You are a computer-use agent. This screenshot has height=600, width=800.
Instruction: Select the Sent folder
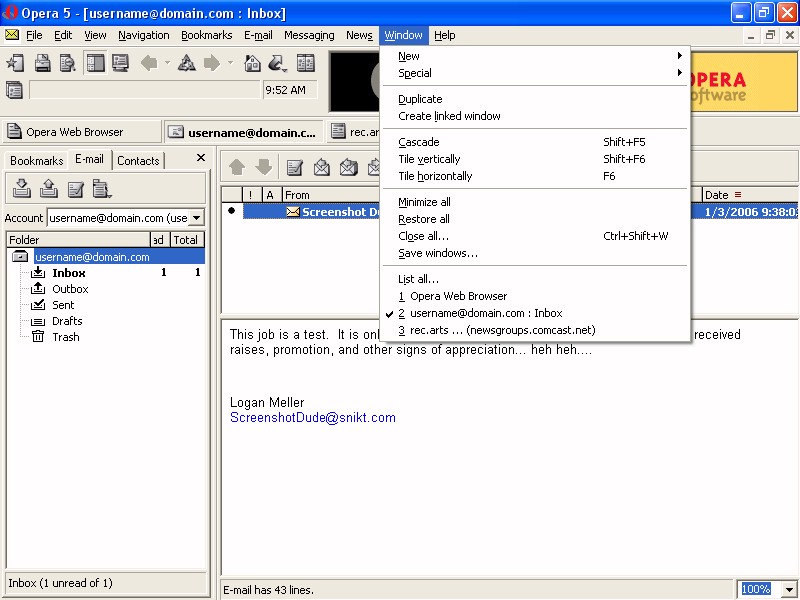pyautogui.click(x=63, y=305)
